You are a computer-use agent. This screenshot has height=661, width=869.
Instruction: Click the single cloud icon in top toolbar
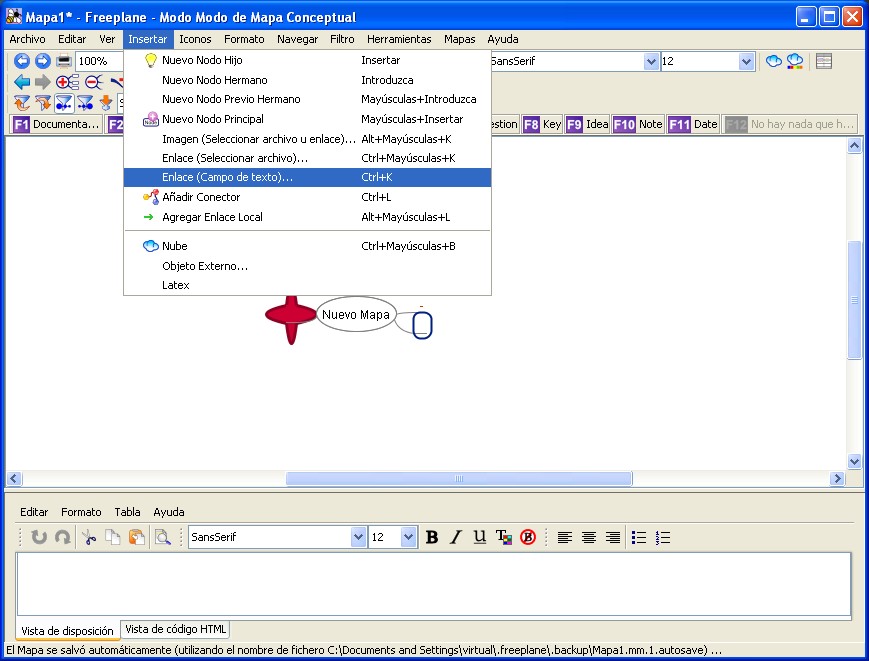point(774,61)
